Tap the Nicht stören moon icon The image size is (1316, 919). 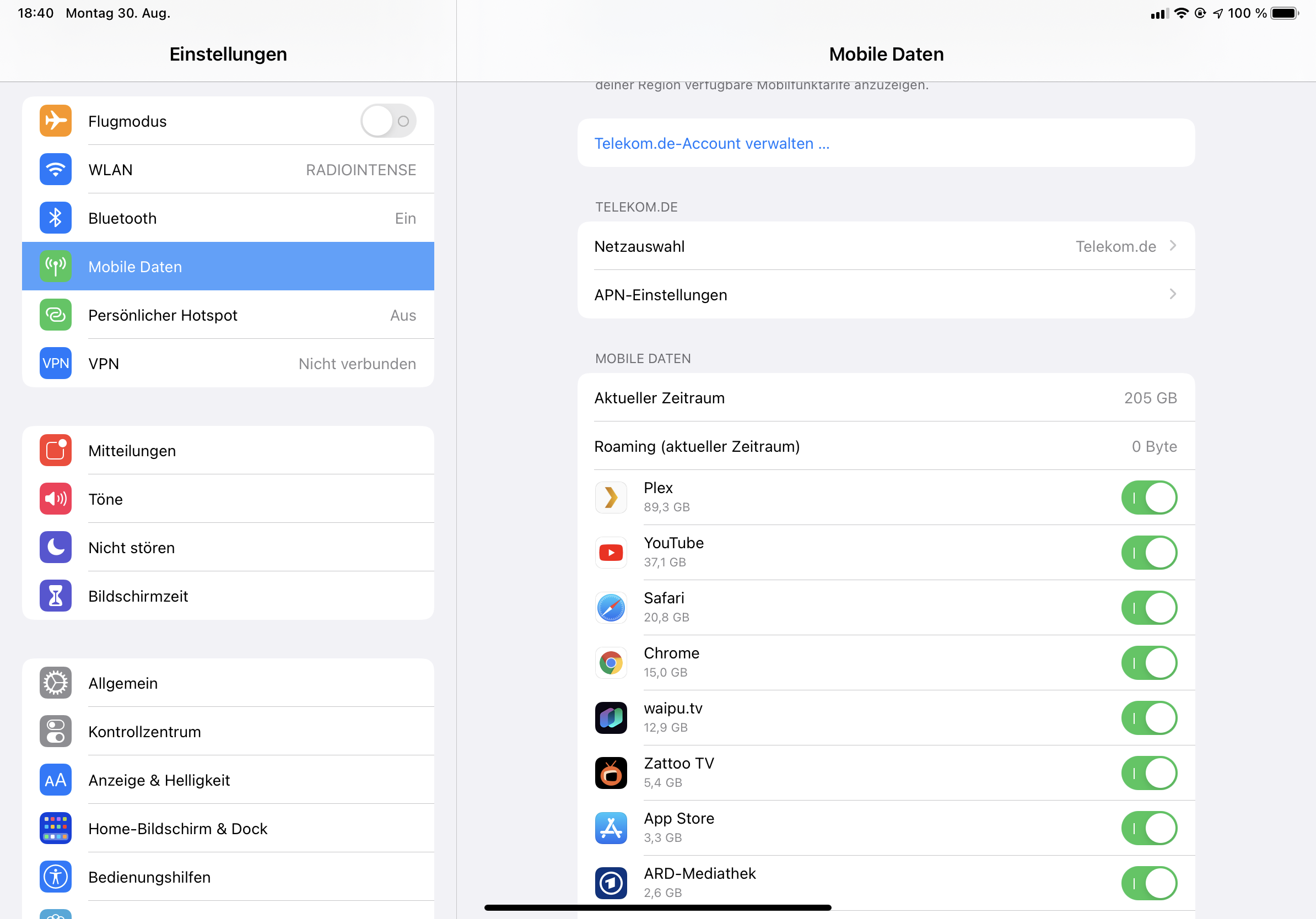[x=56, y=547]
